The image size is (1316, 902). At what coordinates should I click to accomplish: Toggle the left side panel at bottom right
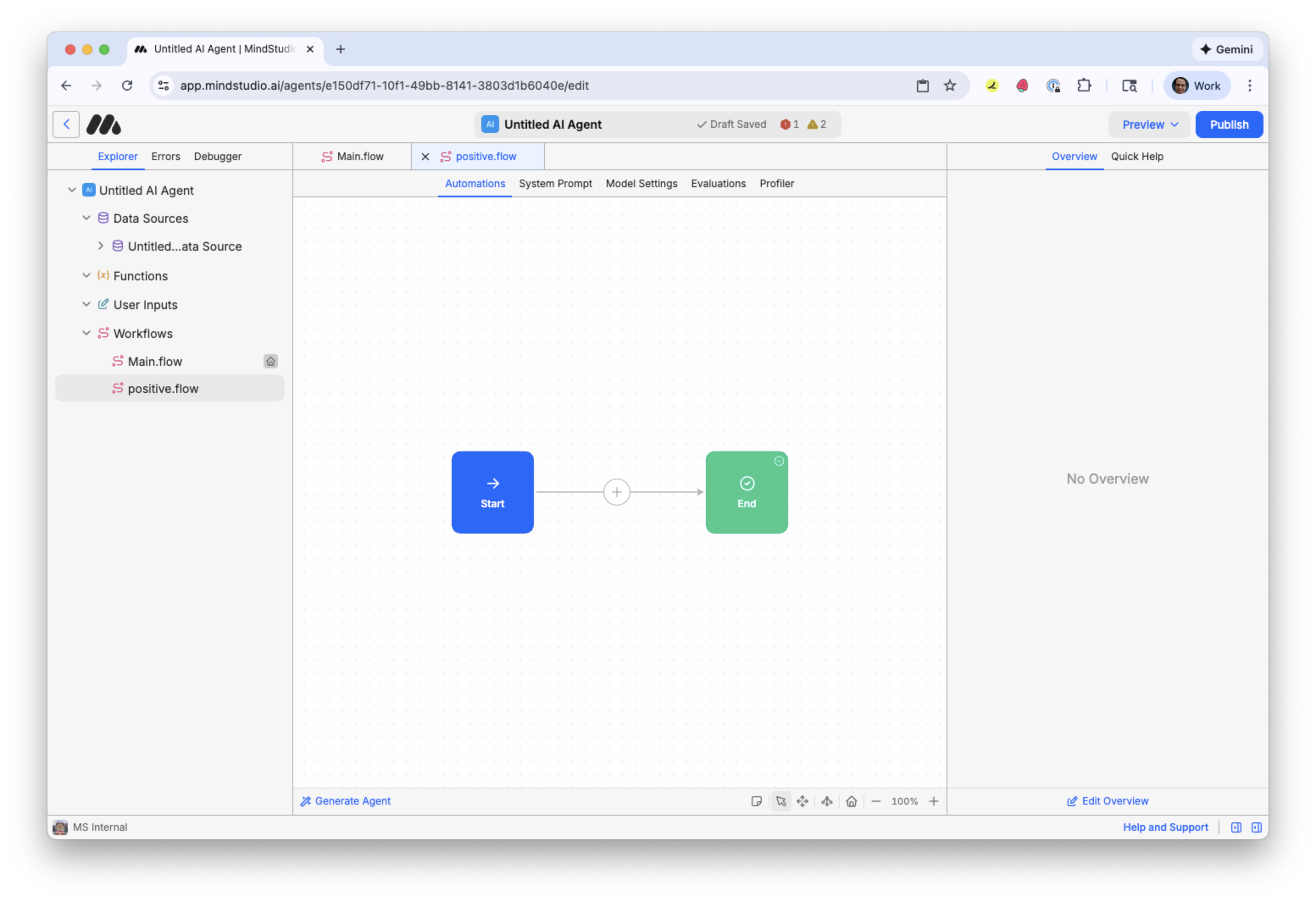point(1236,827)
